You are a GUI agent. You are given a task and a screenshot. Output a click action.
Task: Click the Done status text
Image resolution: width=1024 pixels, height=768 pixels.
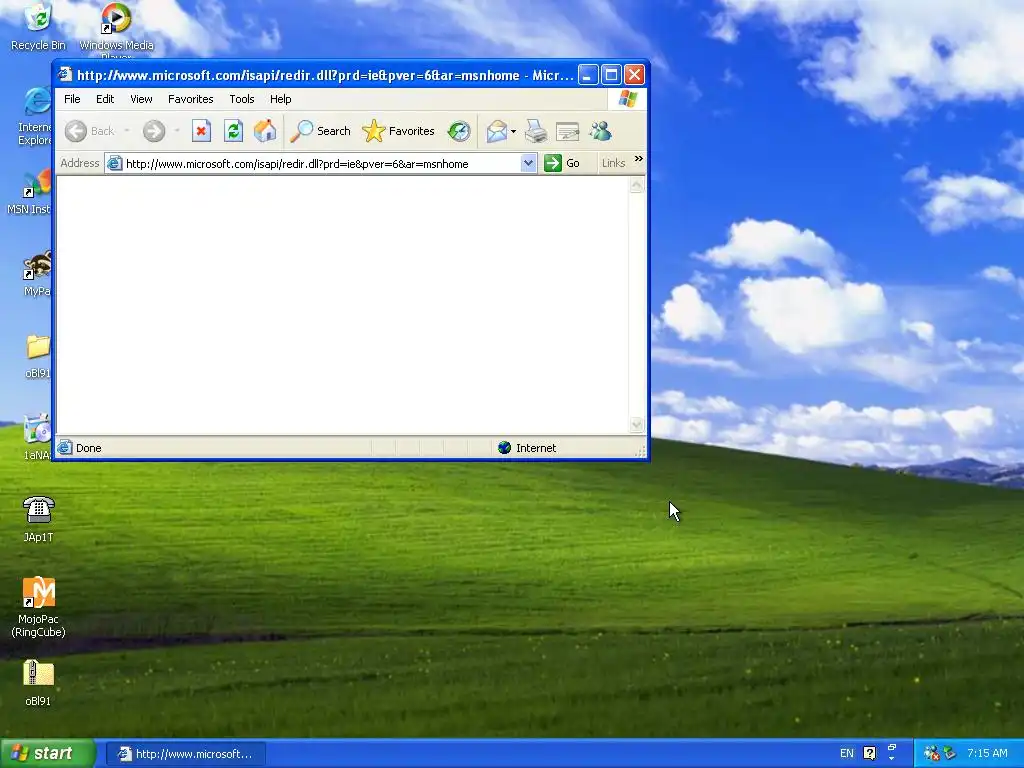click(x=88, y=448)
